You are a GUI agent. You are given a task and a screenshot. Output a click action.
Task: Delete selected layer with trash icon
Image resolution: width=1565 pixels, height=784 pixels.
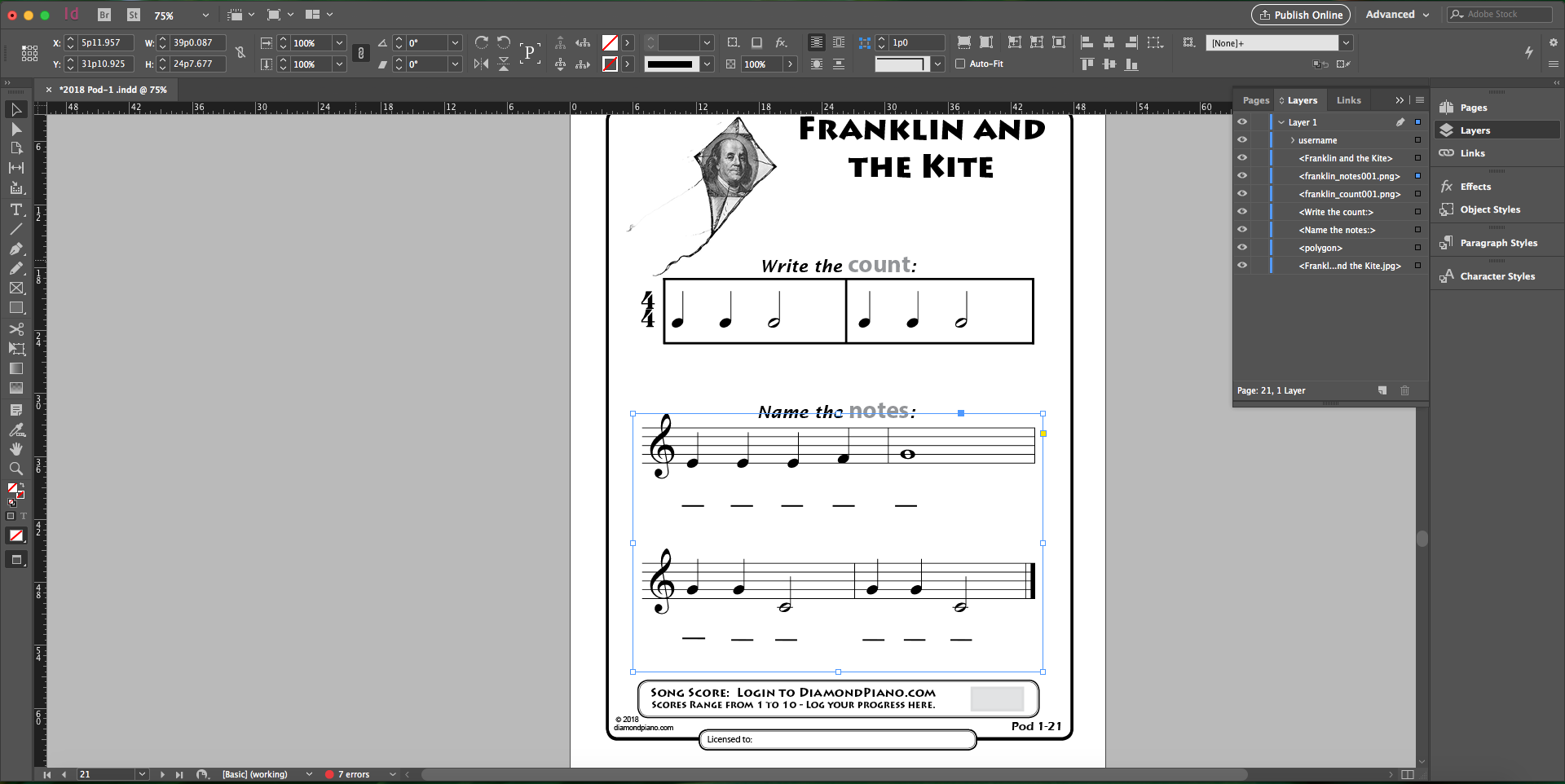tap(1405, 390)
